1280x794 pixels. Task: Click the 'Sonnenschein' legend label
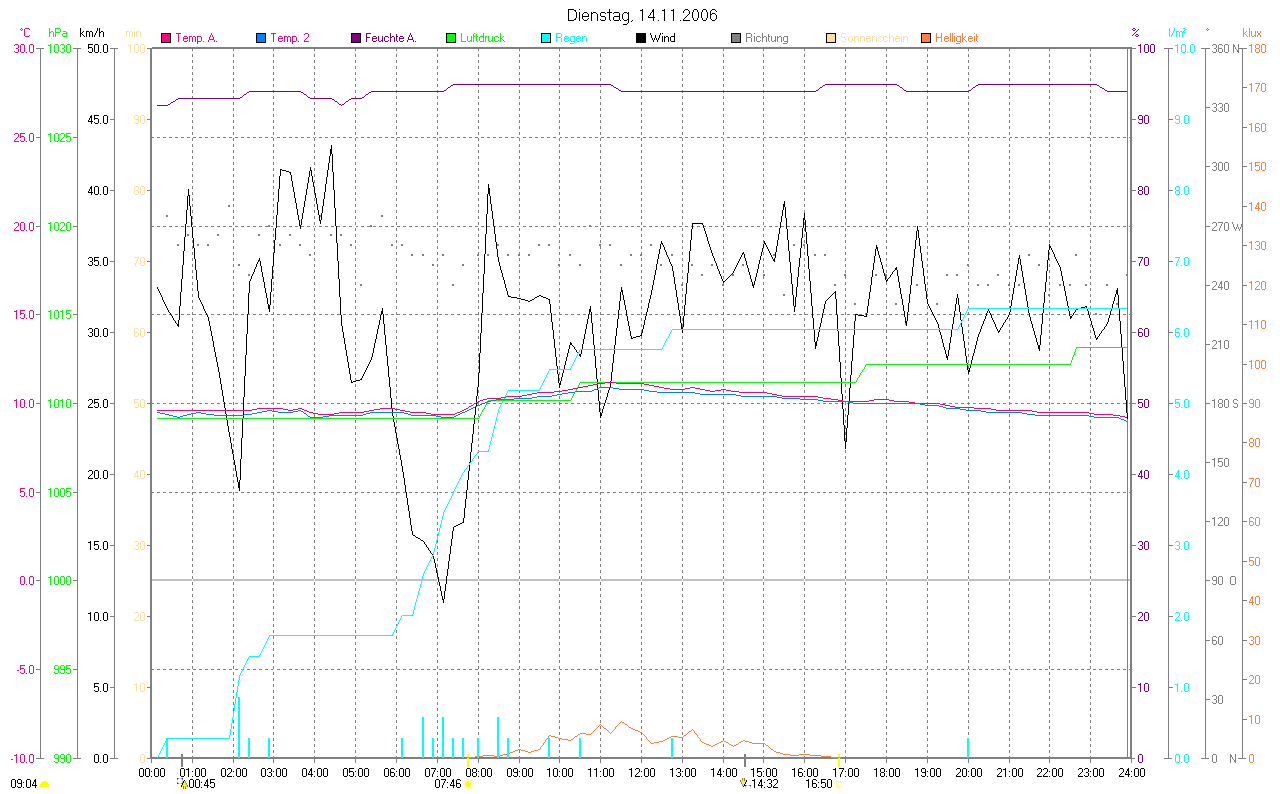(x=874, y=38)
